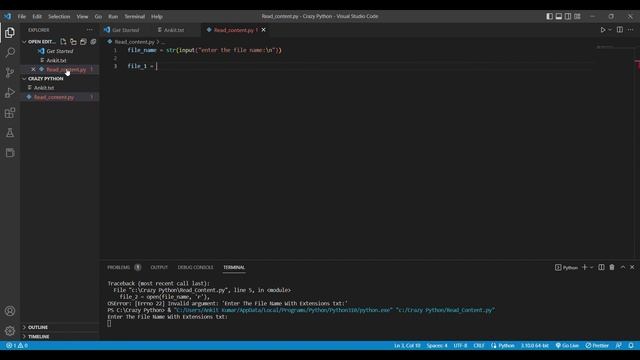
Task: Open notifications bell in status bar
Action: pyautogui.click(x=631, y=345)
